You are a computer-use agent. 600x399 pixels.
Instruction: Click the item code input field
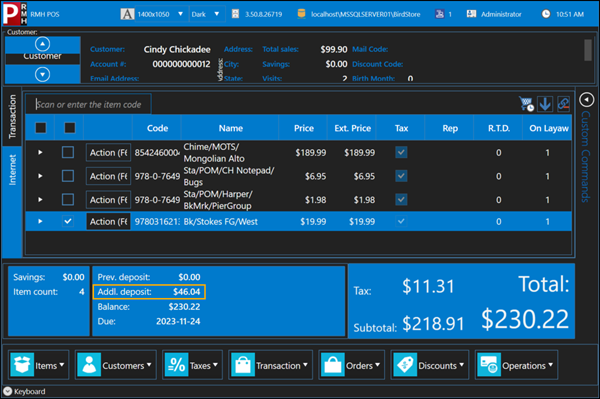[x=88, y=104]
